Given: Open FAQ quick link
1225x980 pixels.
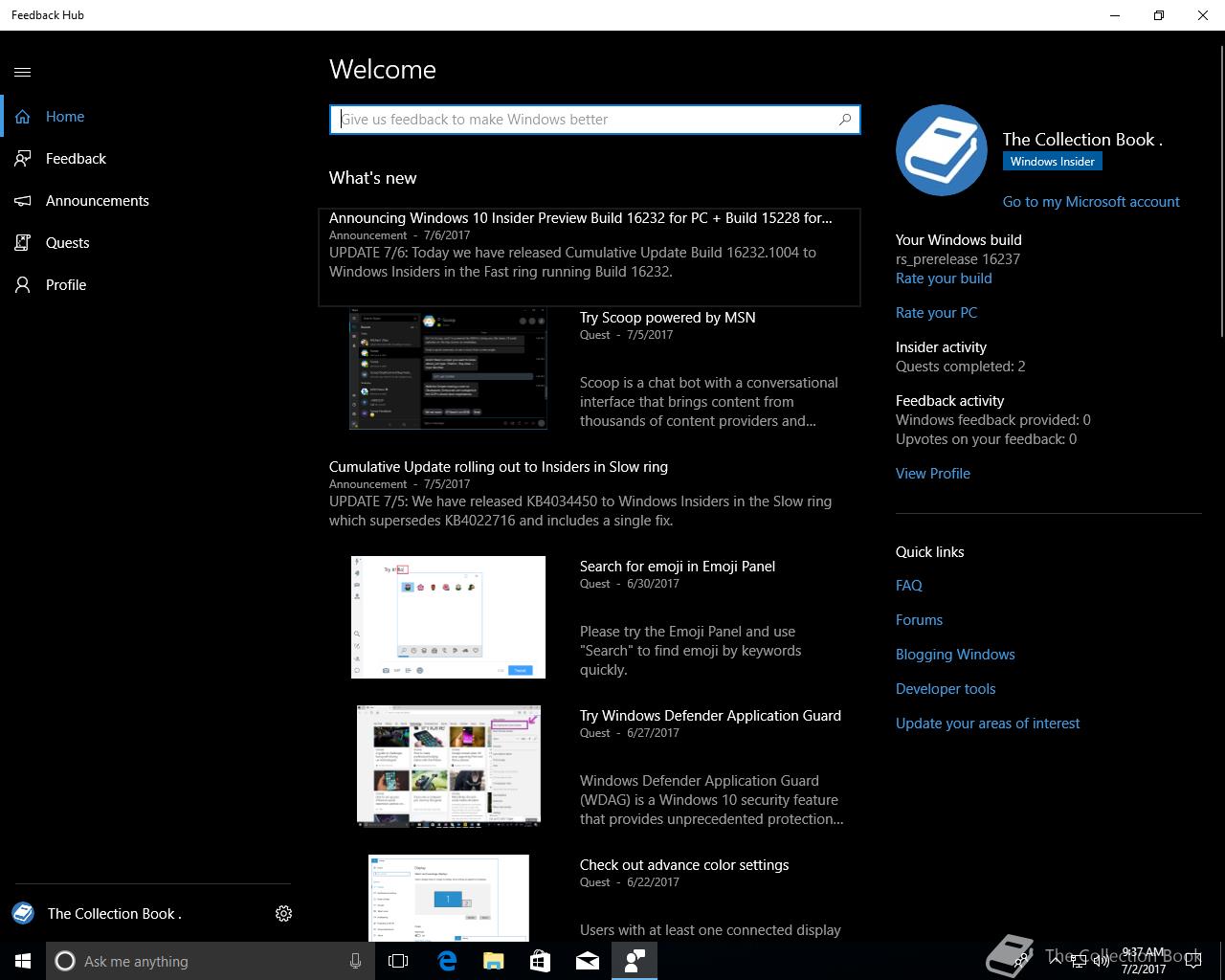Looking at the screenshot, I should click(x=909, y=586).
